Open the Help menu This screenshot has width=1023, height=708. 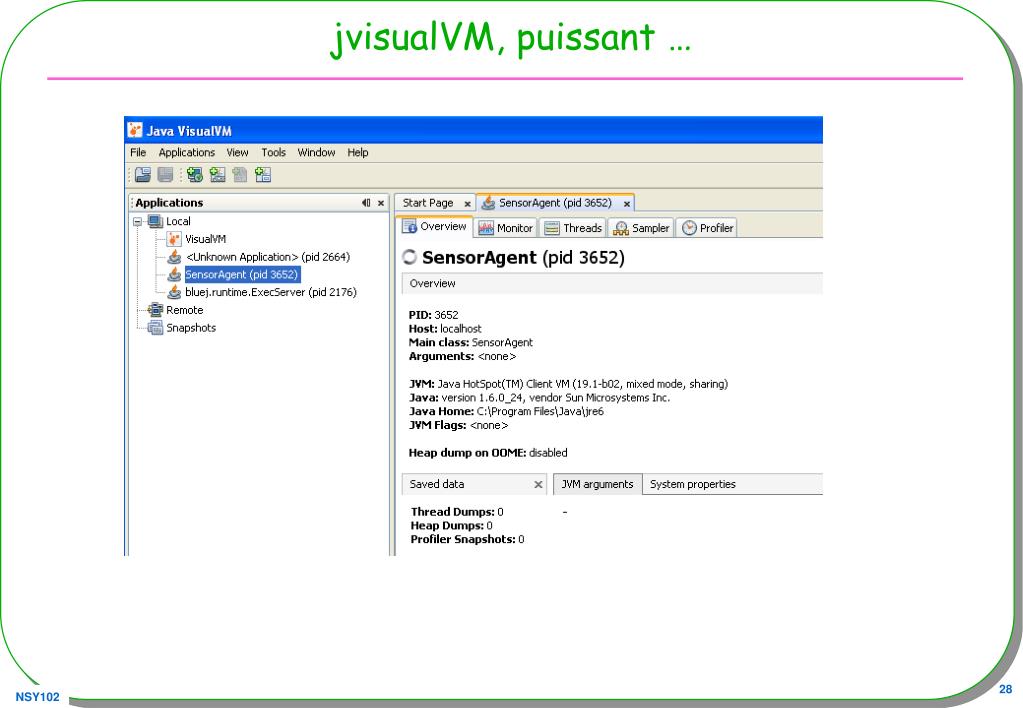pos(358,152)
